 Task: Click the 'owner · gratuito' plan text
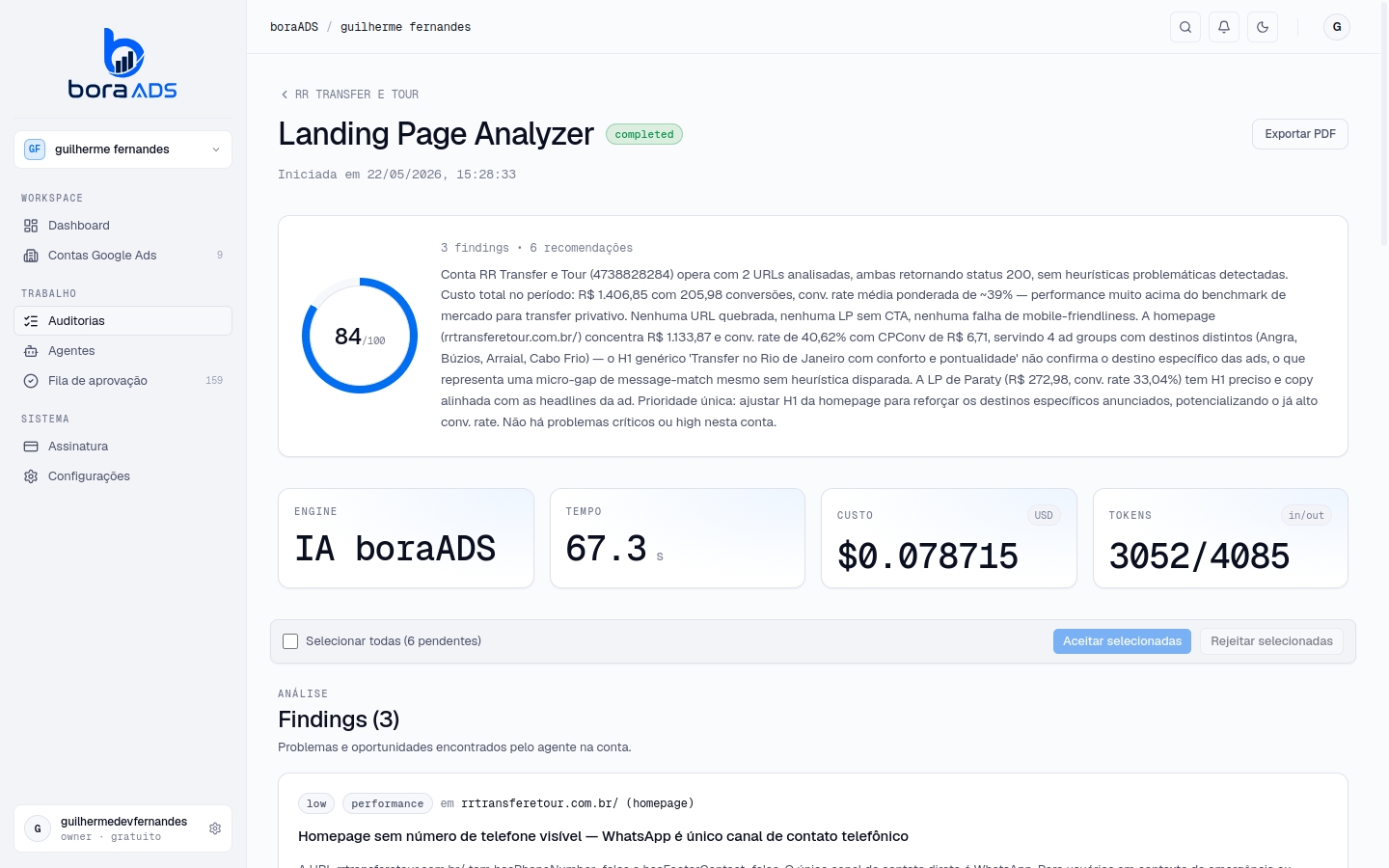(111, 837)
